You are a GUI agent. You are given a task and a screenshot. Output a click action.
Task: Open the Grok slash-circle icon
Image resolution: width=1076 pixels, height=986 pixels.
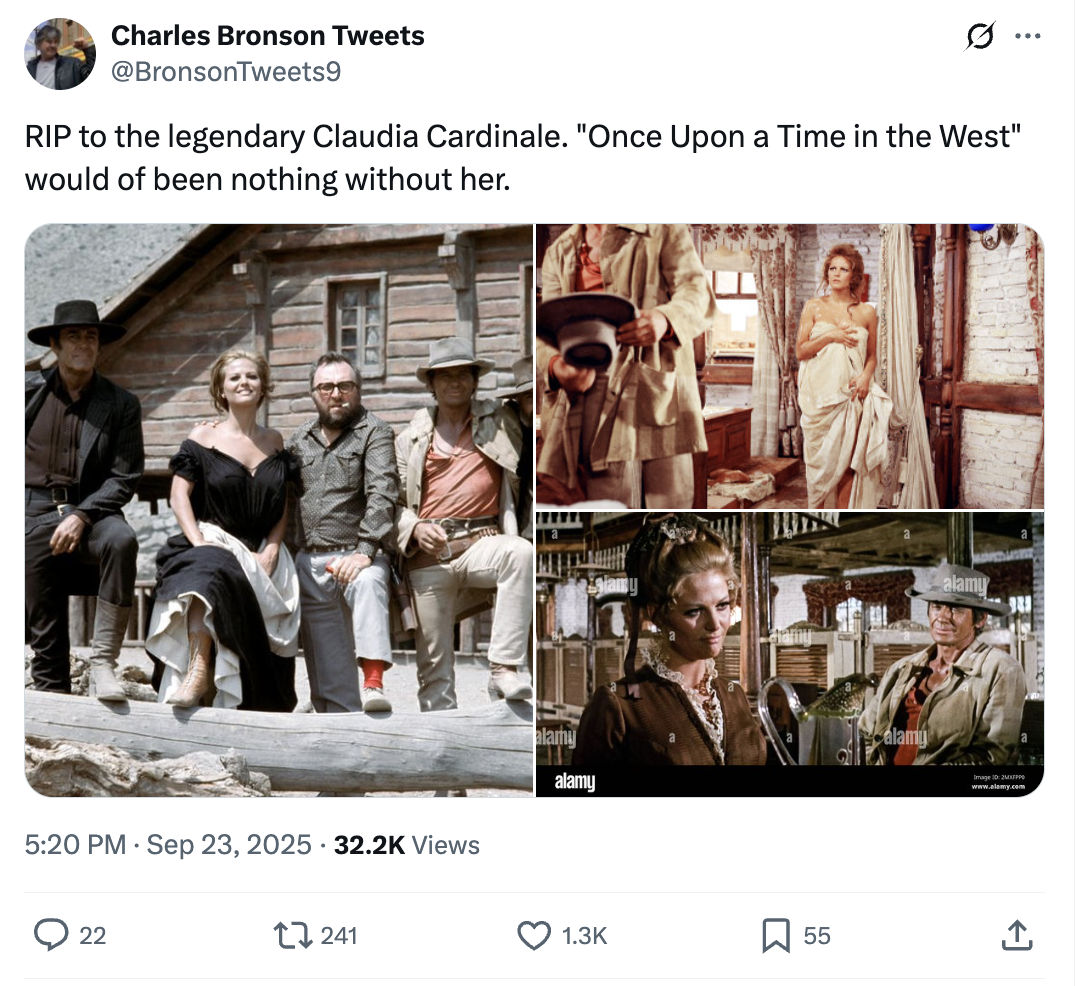980,36
